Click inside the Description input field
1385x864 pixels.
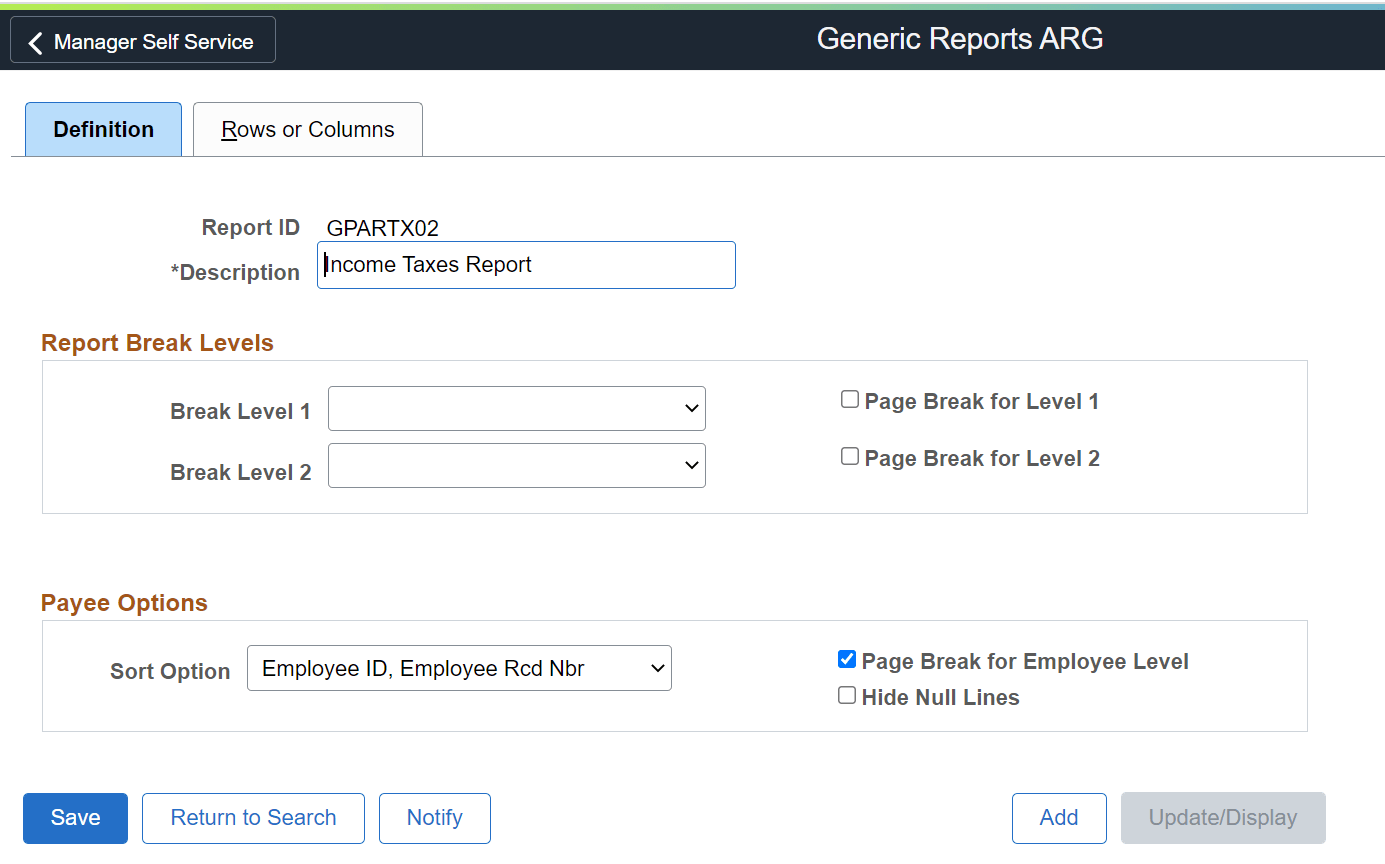[526, 265]
